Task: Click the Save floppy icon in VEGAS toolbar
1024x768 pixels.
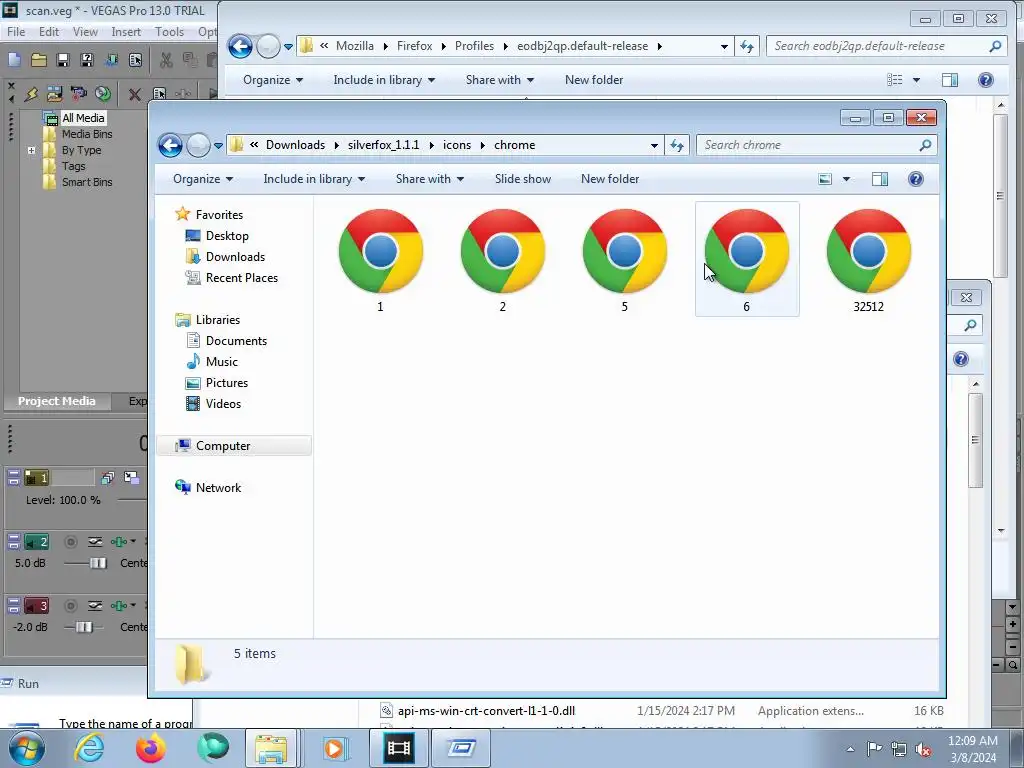Action: (x=63, y=60)
